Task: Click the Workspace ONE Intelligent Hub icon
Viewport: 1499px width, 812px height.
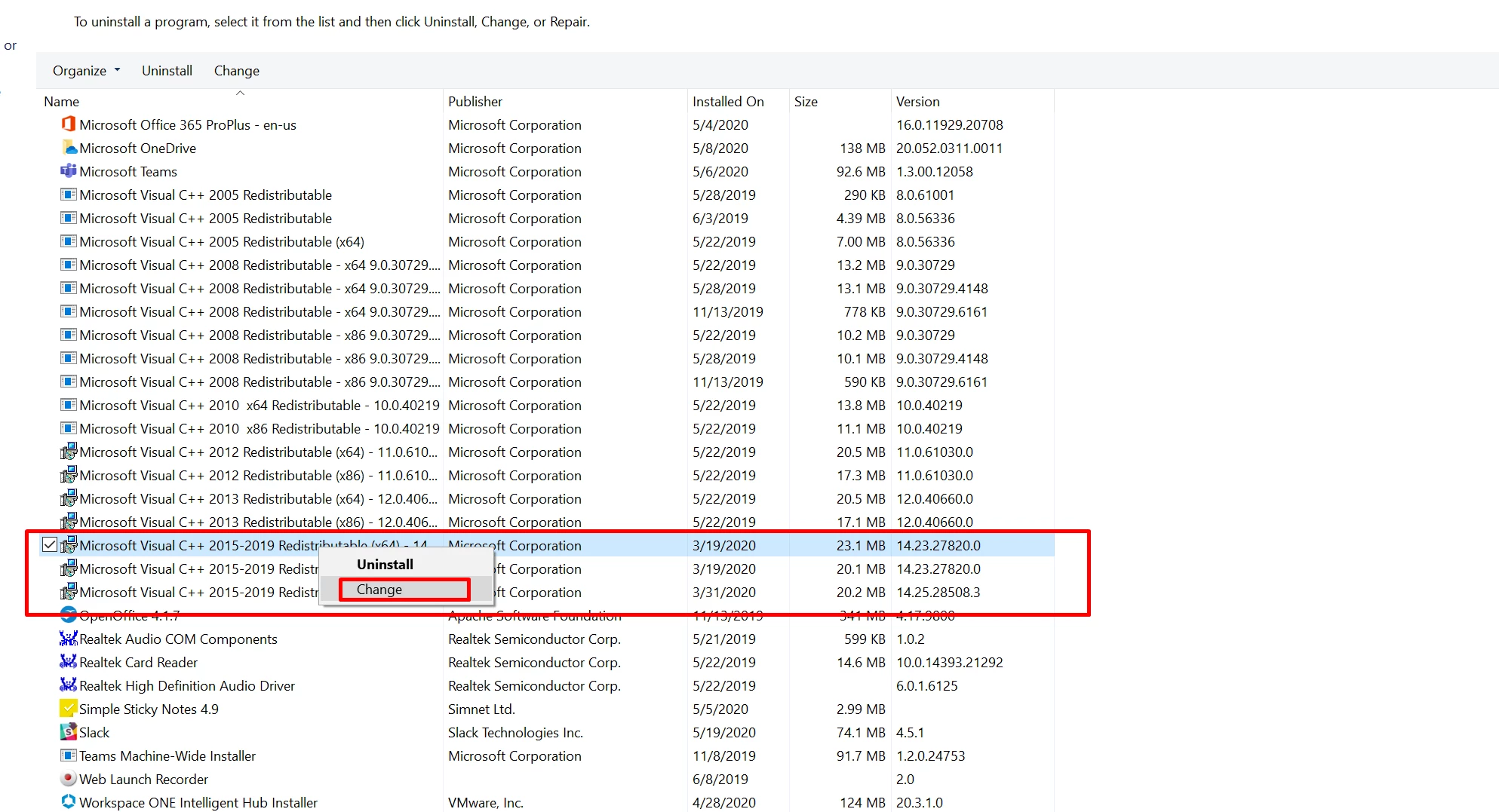Action: pos(68,801)
